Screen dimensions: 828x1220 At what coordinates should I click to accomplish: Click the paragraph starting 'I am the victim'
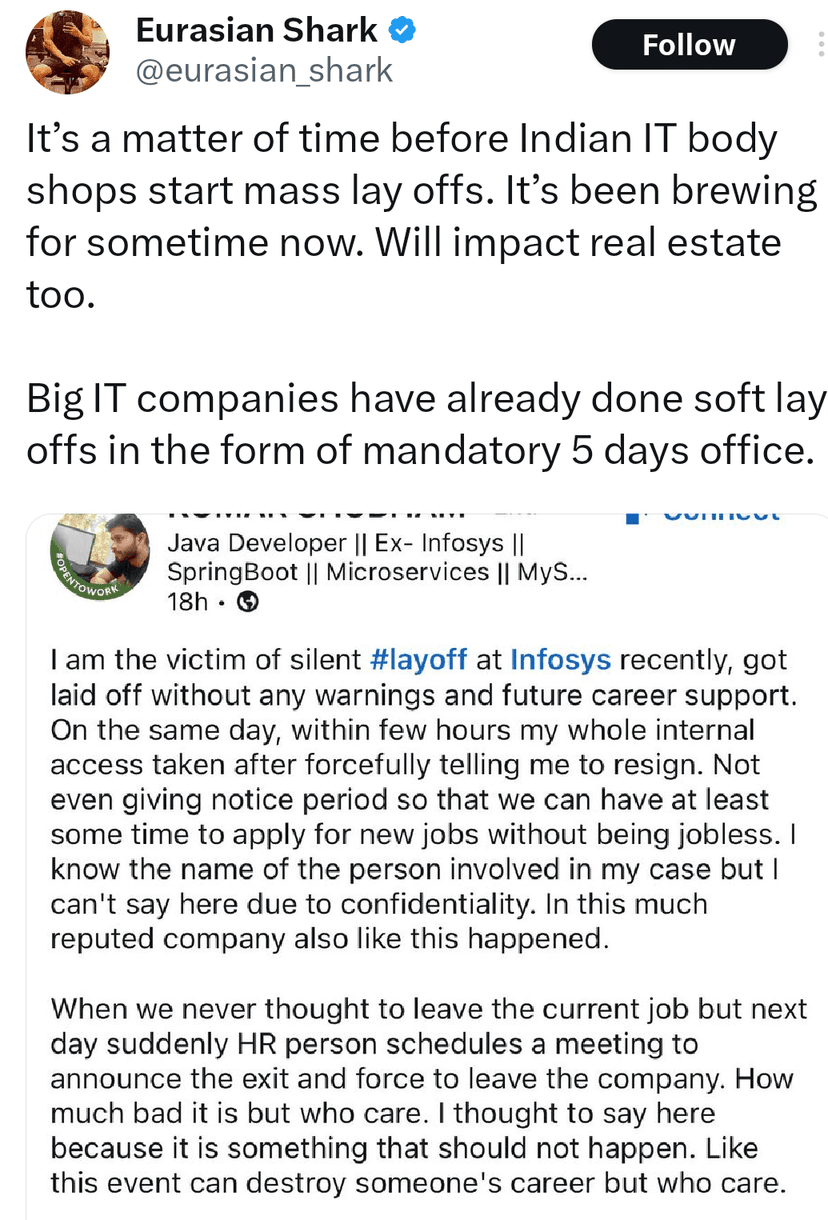click(x=420, y=799)
